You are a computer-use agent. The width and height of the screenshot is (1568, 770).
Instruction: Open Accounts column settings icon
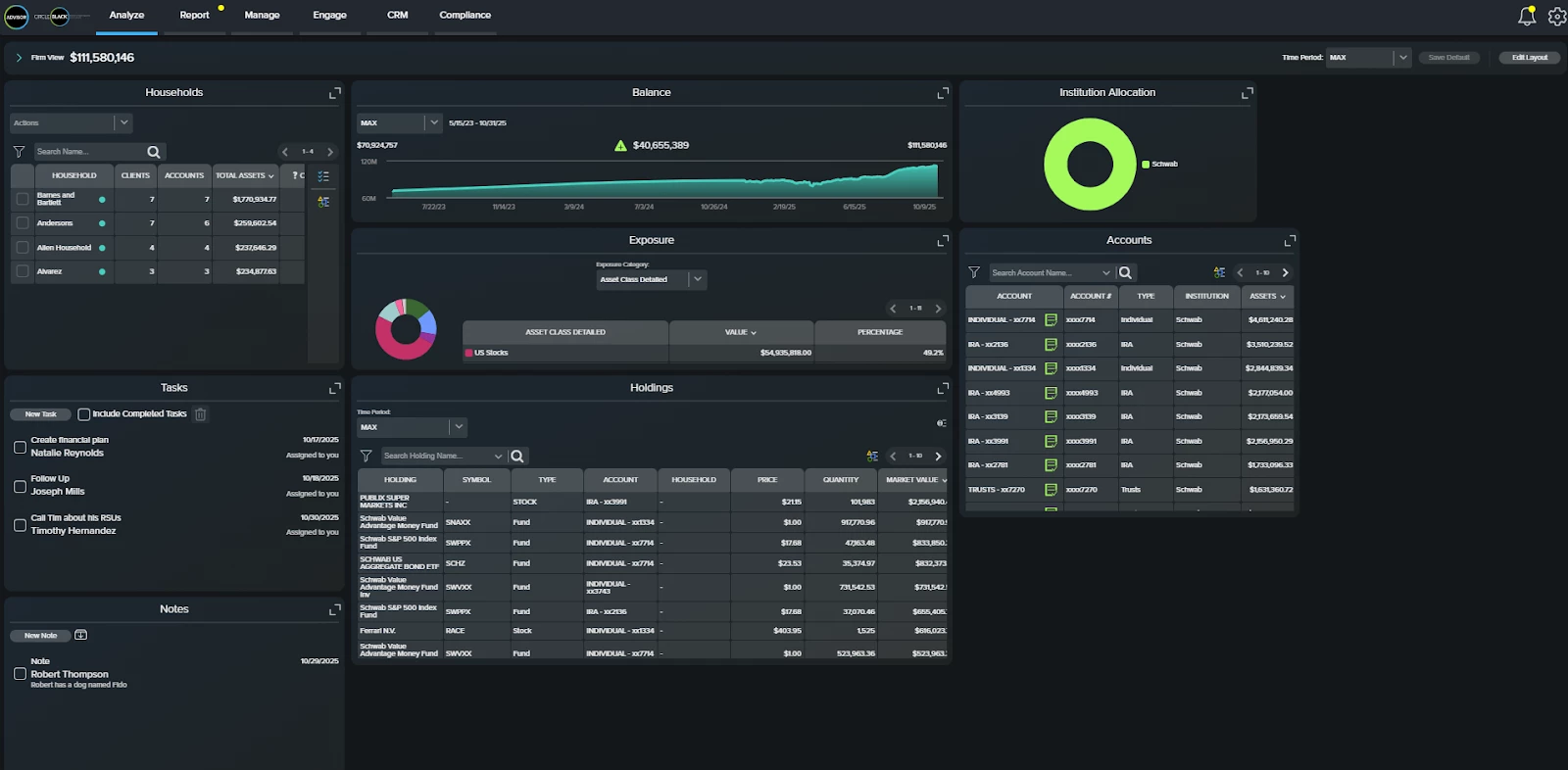click(1219, 272)
